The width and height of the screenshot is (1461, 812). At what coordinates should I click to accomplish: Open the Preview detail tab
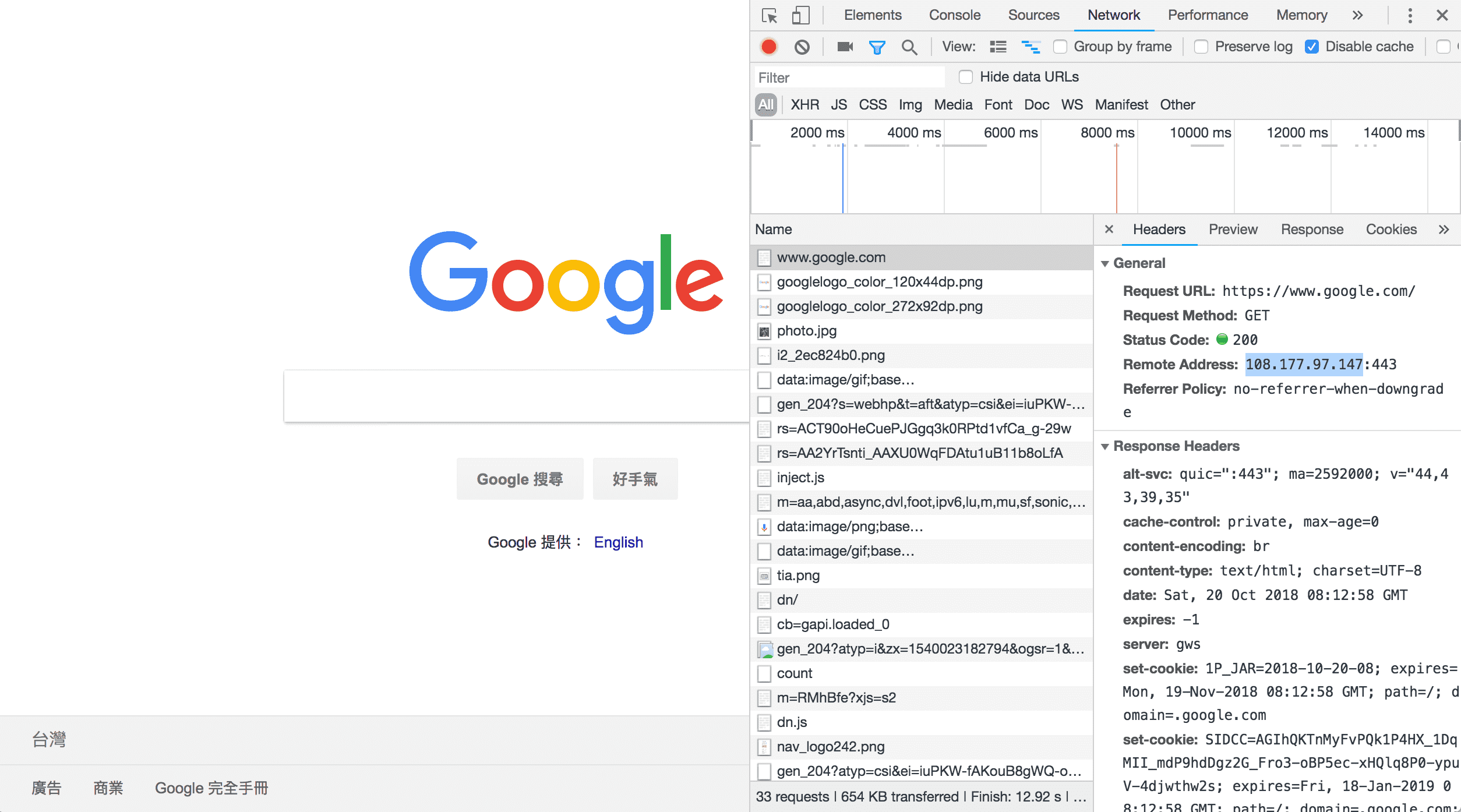click(1233, 230)
